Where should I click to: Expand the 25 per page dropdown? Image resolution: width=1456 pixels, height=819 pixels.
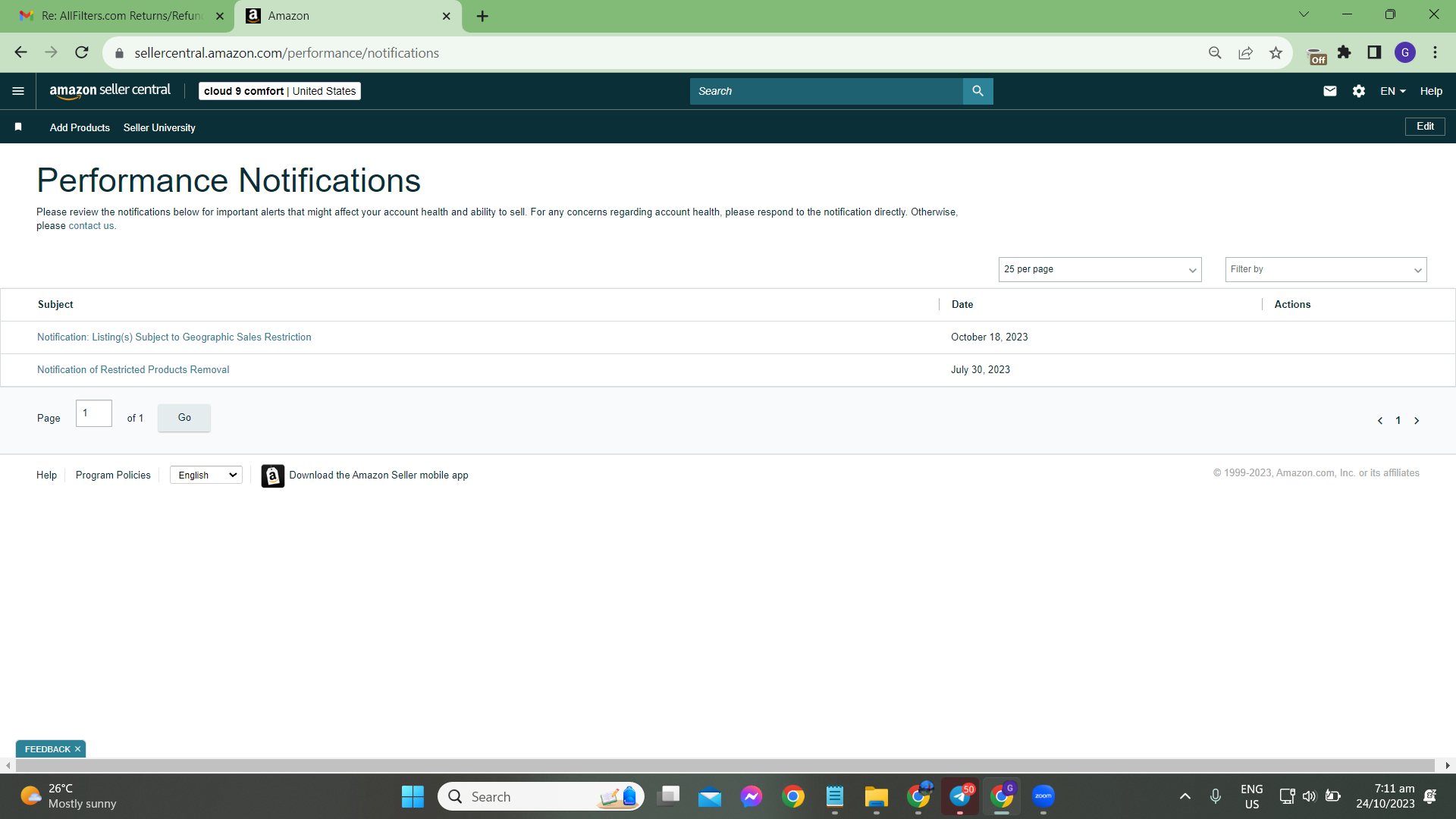1100,269
